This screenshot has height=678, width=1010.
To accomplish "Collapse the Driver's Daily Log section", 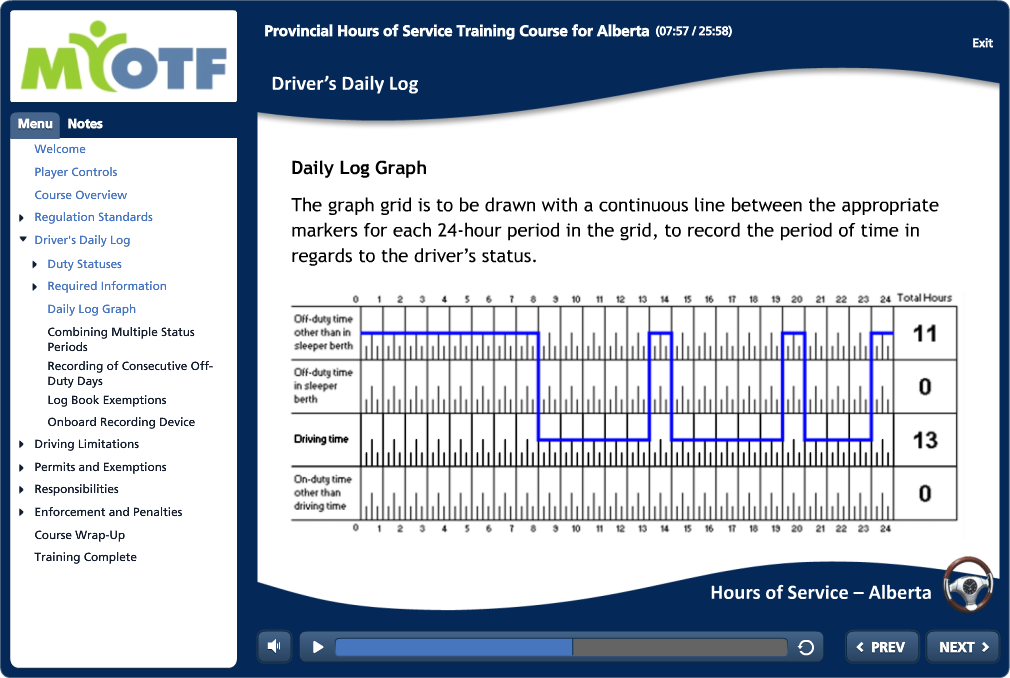I will point(23,240).
